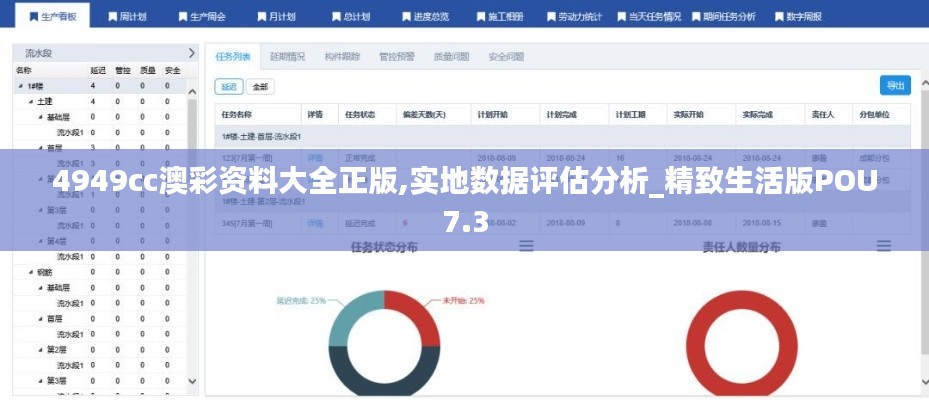Switch to the 周计划 top navigation tab

click(127, 17)
